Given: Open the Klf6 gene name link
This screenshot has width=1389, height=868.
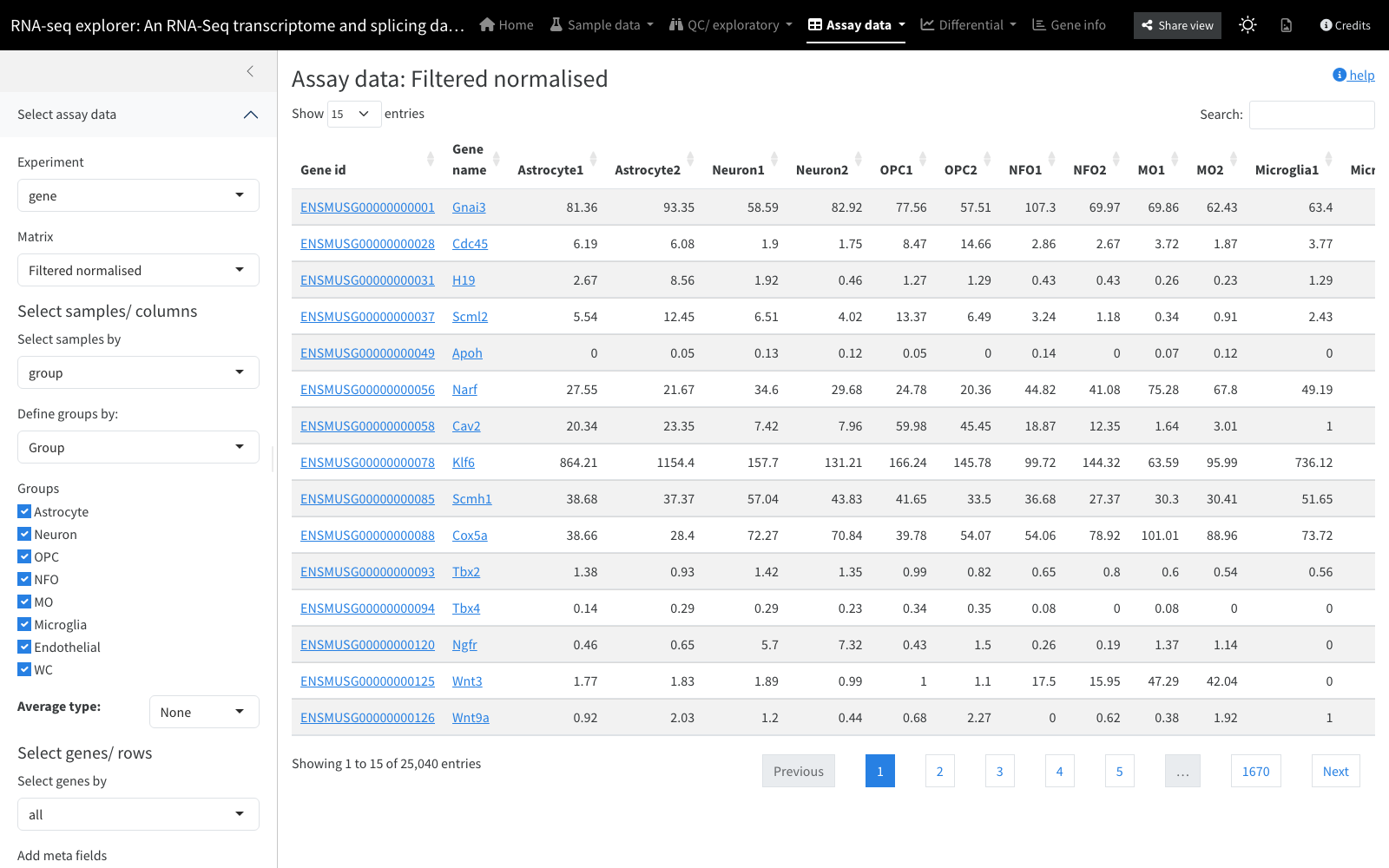Looking at the screenshot, I should (x=464, y=463).
